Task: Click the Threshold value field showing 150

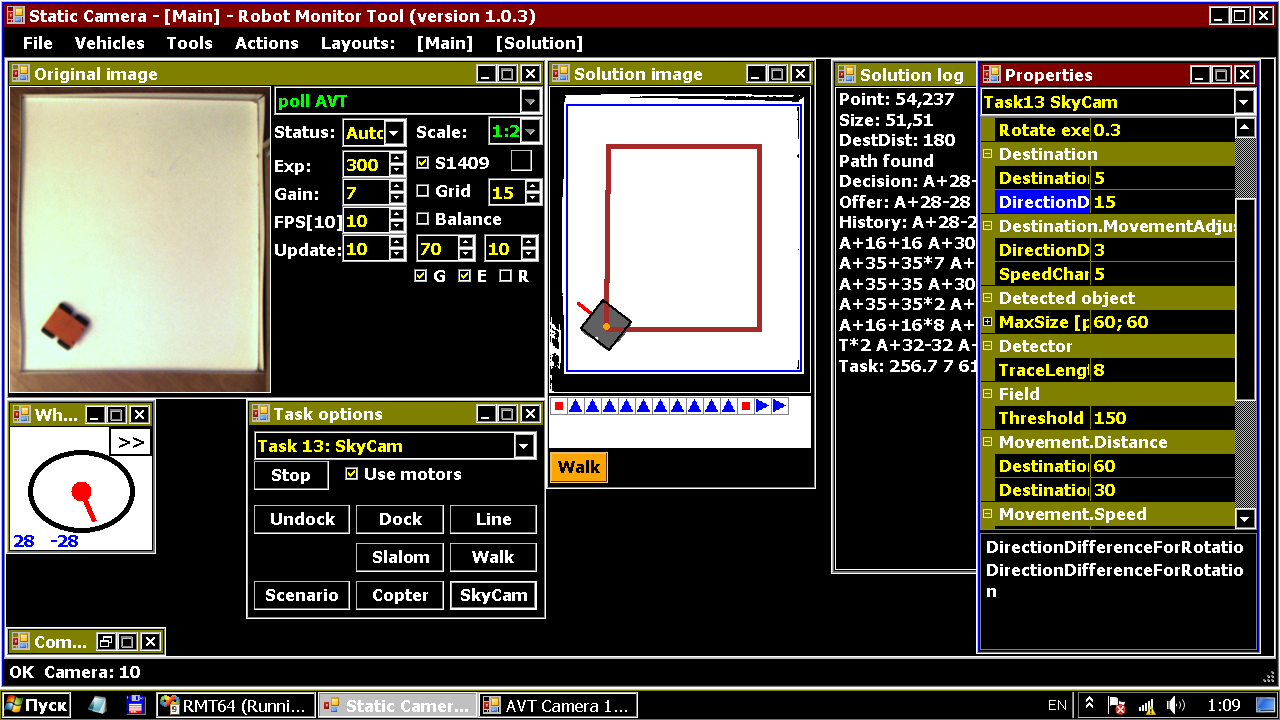Action: point(1162,418)
